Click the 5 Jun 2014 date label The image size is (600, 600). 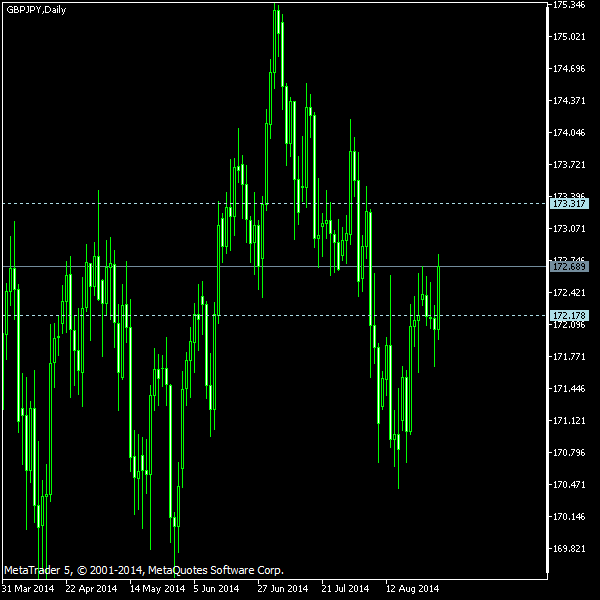coord(216,589)
